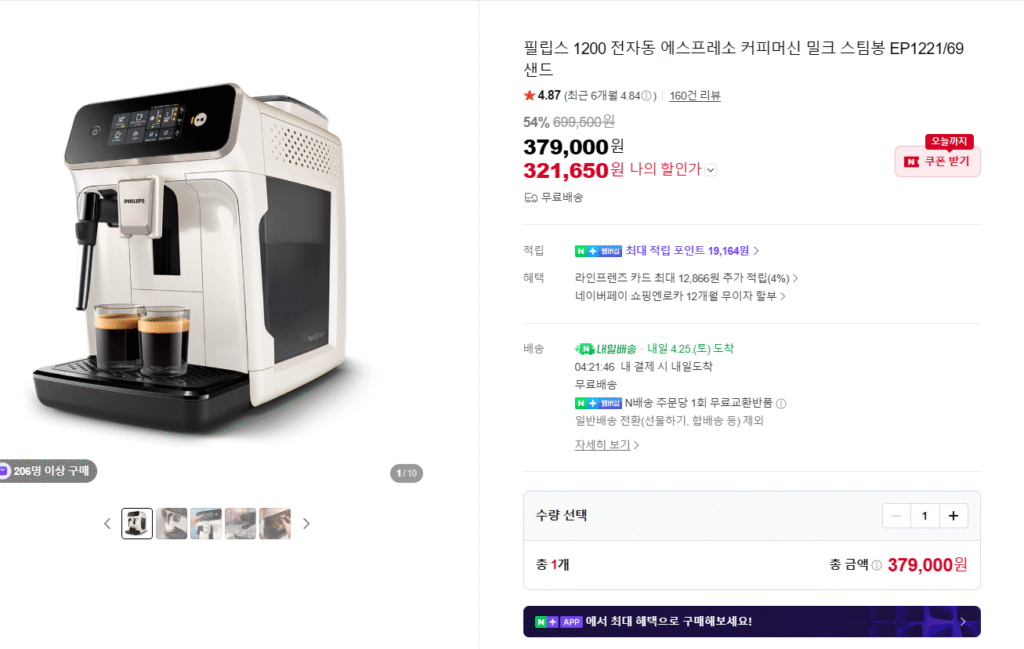Click the red star rating icon
The width and height of the screenshot is (1024, 649).
(x=529, y=96)
